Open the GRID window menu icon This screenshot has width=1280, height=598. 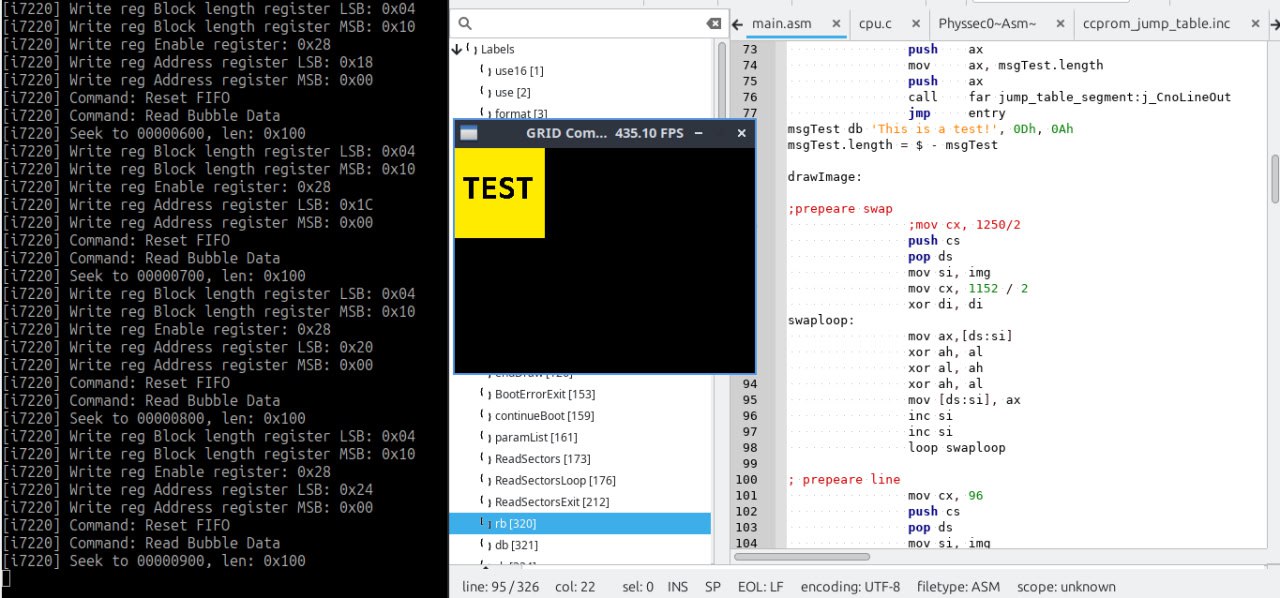pos(469,133)
